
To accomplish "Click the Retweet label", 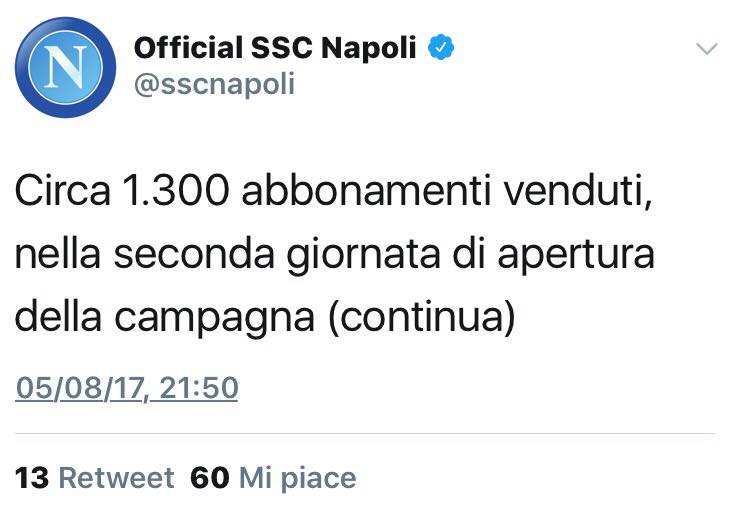I will pyautogui.click(x=116, y=478).
